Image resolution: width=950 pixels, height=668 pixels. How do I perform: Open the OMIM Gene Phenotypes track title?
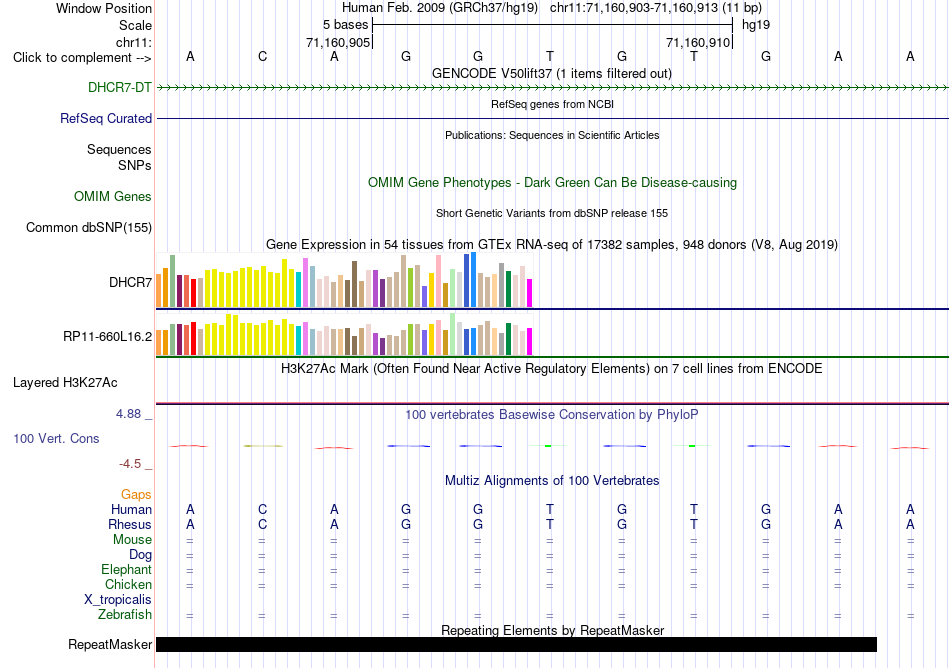(x=552, y=182)
